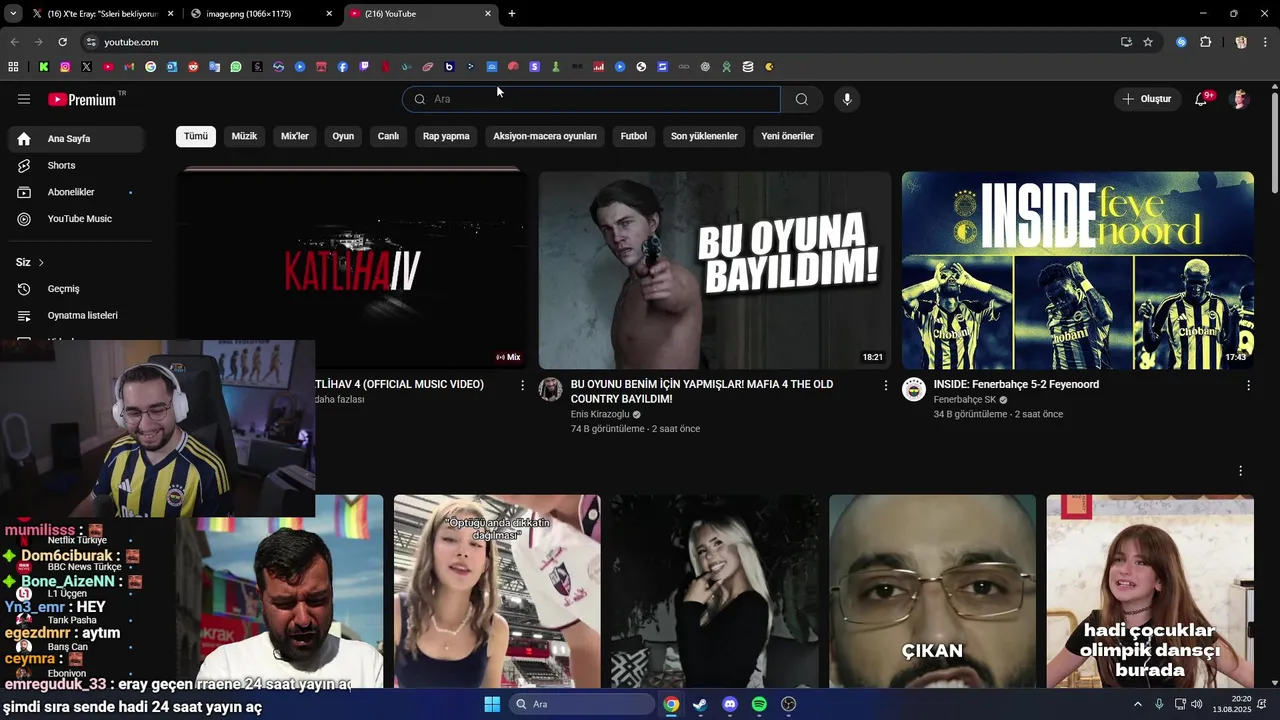
Task: Open the YouTube hamburger guide menu
Action: pyautogui.click(x=24, y=99)
